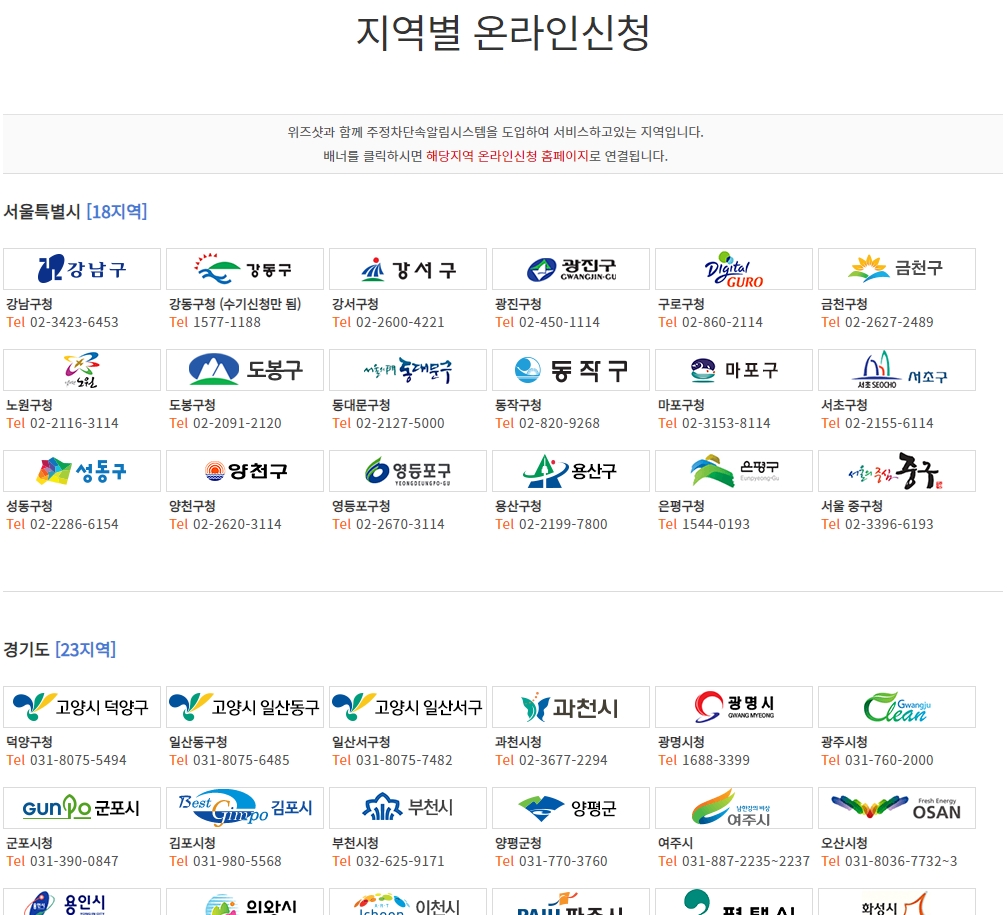Open the 서울 중구 banner logo

(x=897, y=471)
